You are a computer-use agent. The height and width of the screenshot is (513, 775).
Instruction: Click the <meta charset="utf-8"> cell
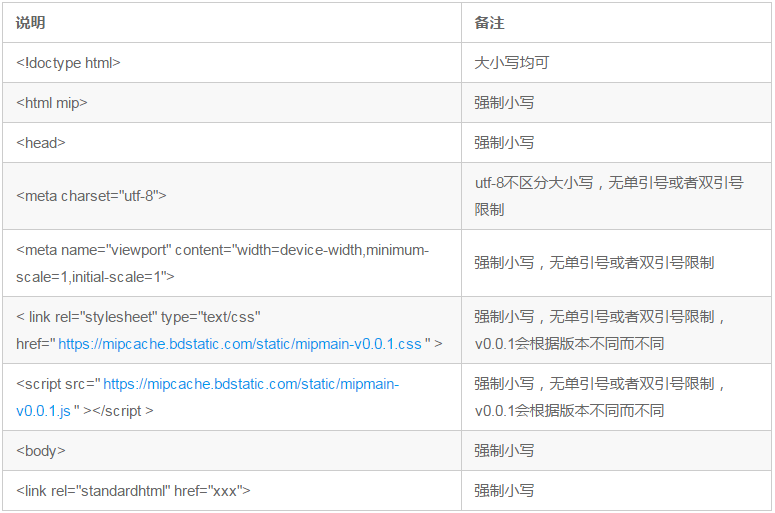[91, 196]
